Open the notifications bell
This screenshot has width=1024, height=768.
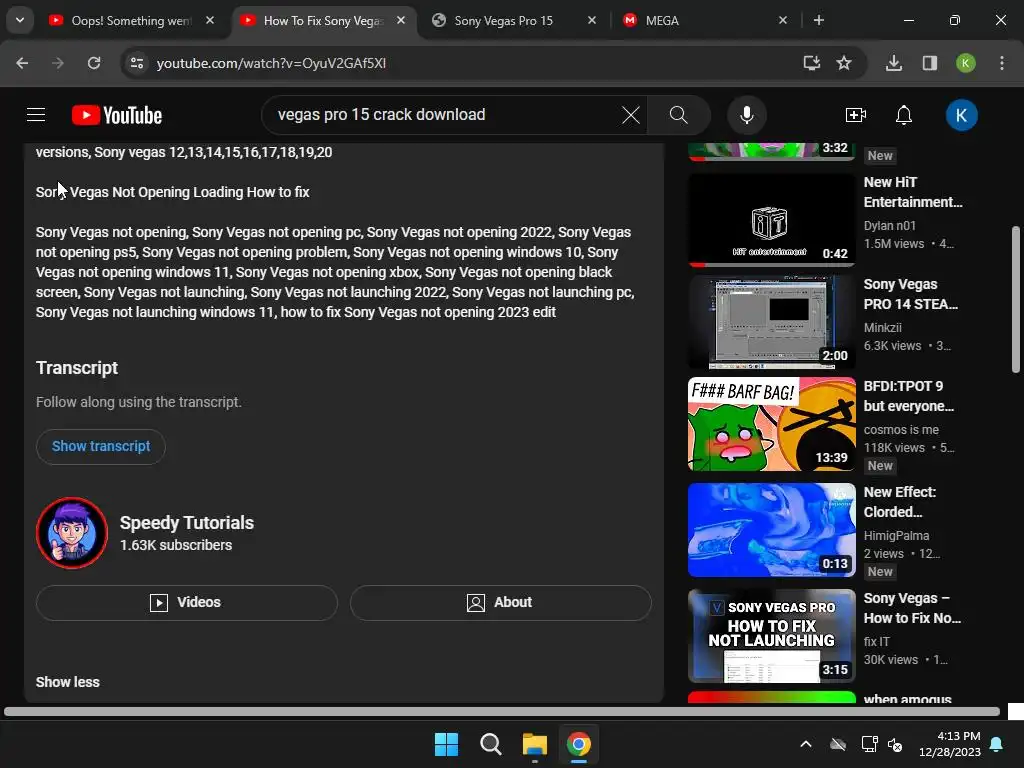click(x=904, y=115)
